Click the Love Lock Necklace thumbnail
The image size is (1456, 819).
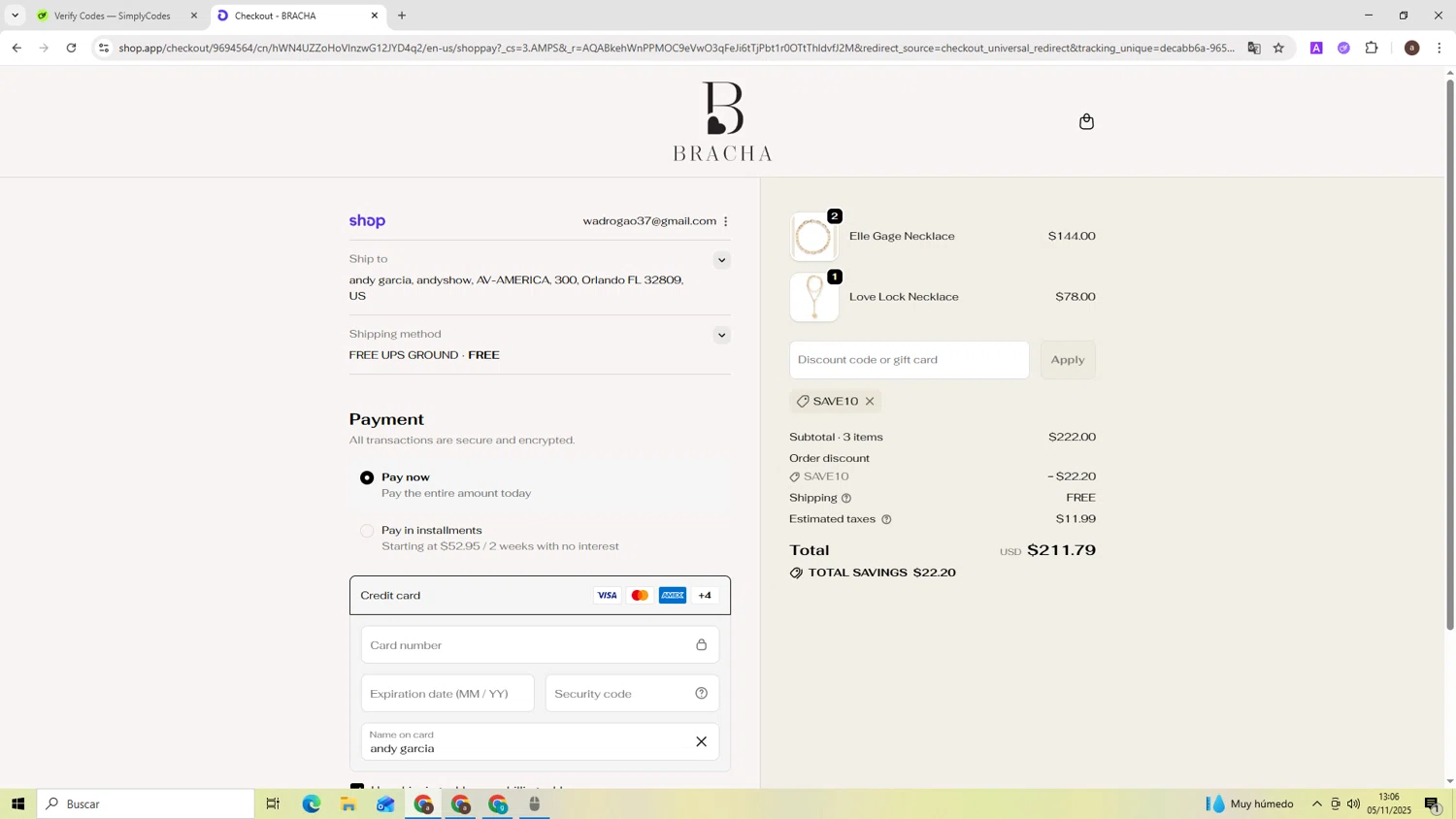click(813, 297)
